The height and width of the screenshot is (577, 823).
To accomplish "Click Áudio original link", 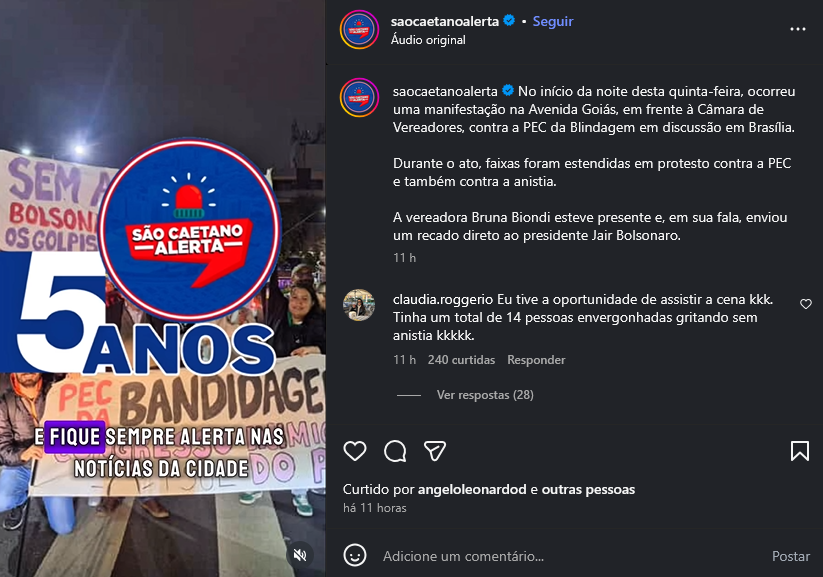I will click(x=428, y=40).
